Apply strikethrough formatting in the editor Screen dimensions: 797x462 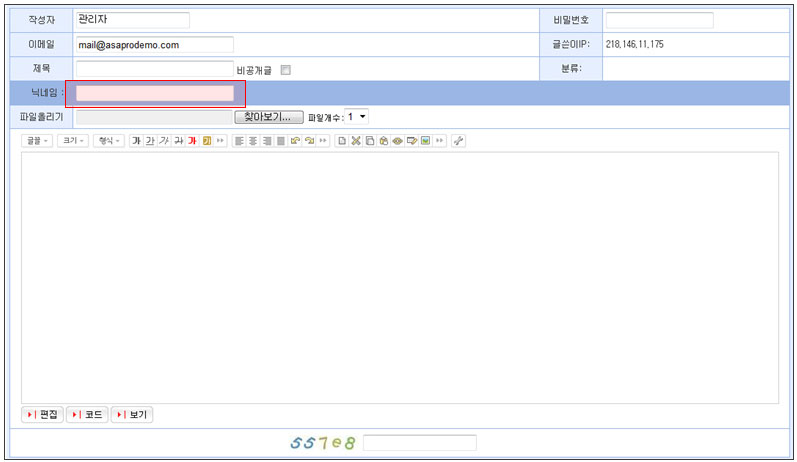tap(178, 141)
